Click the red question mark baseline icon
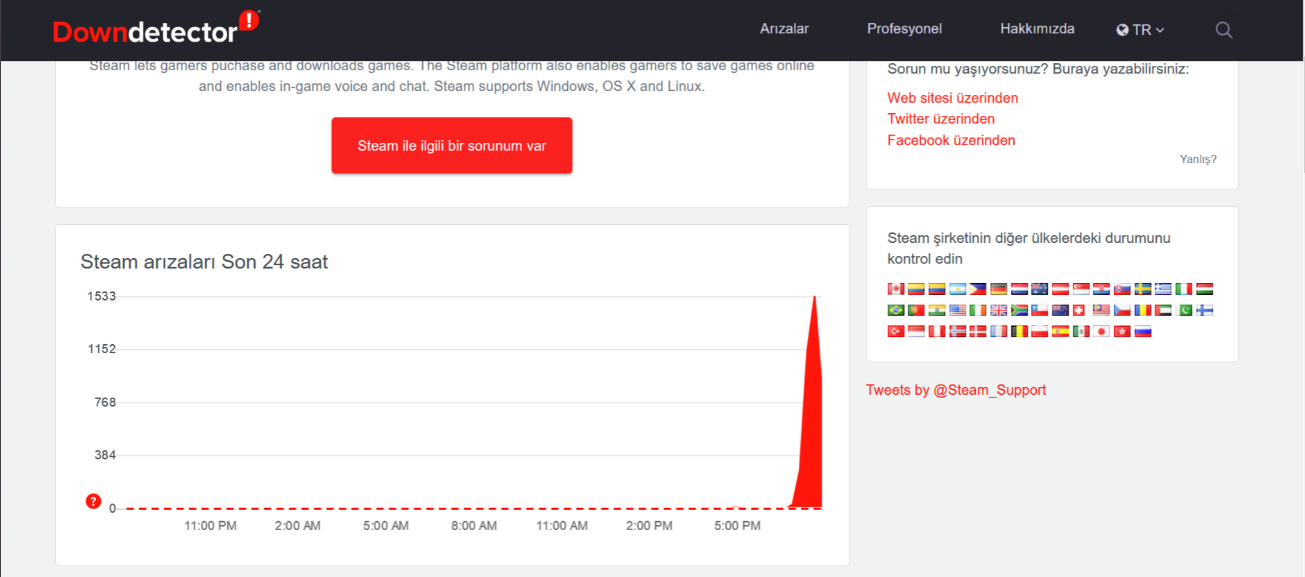 pyautogui.click(x=94, y=501)
